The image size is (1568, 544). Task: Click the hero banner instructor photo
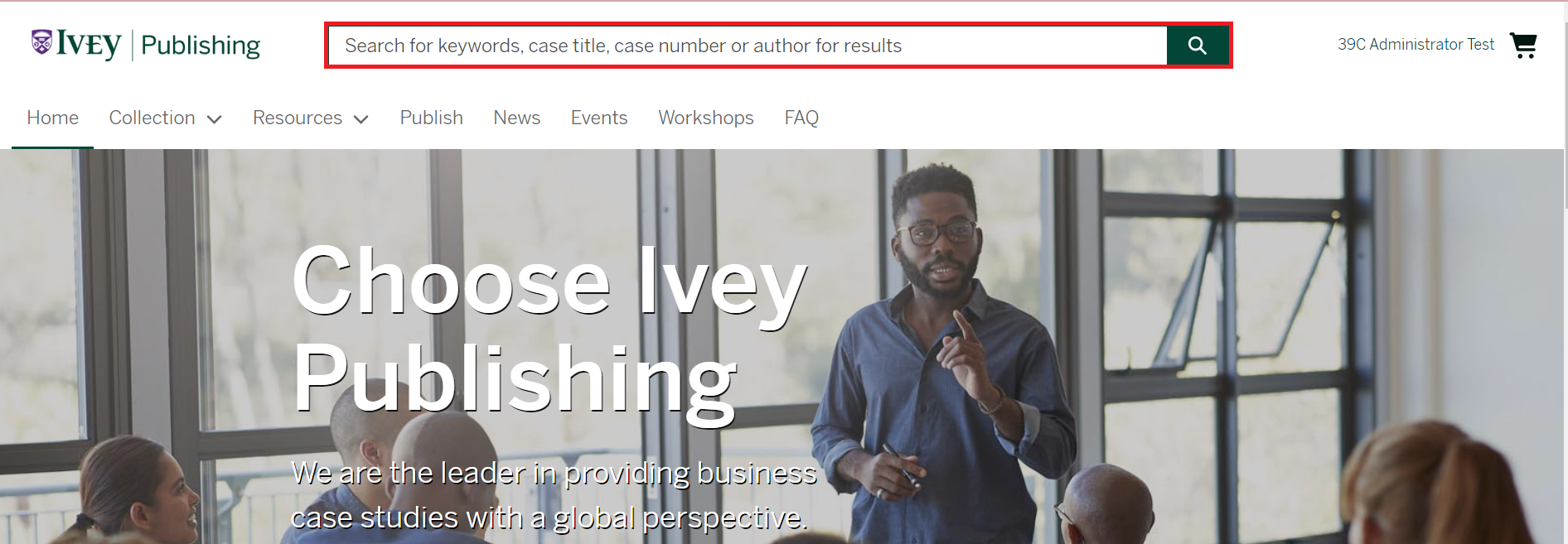click(945, 348)
